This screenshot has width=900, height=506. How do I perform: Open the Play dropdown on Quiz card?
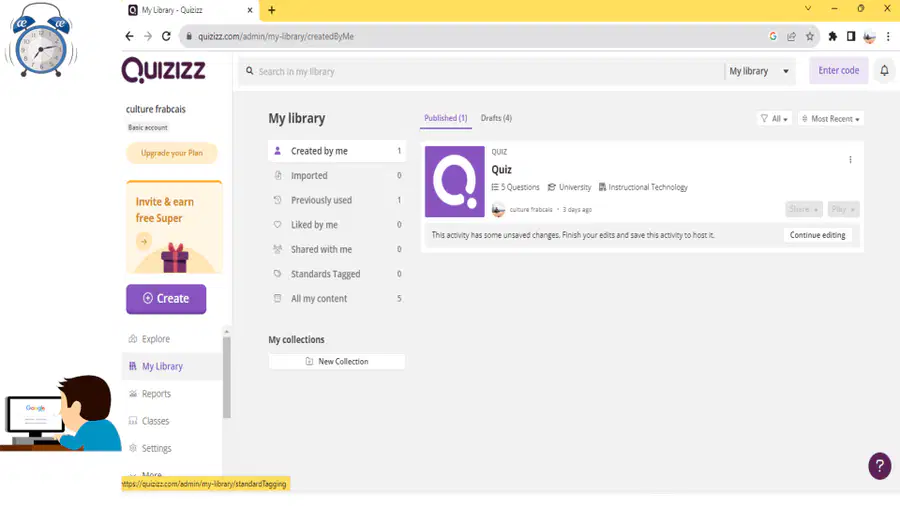point(843,209)
